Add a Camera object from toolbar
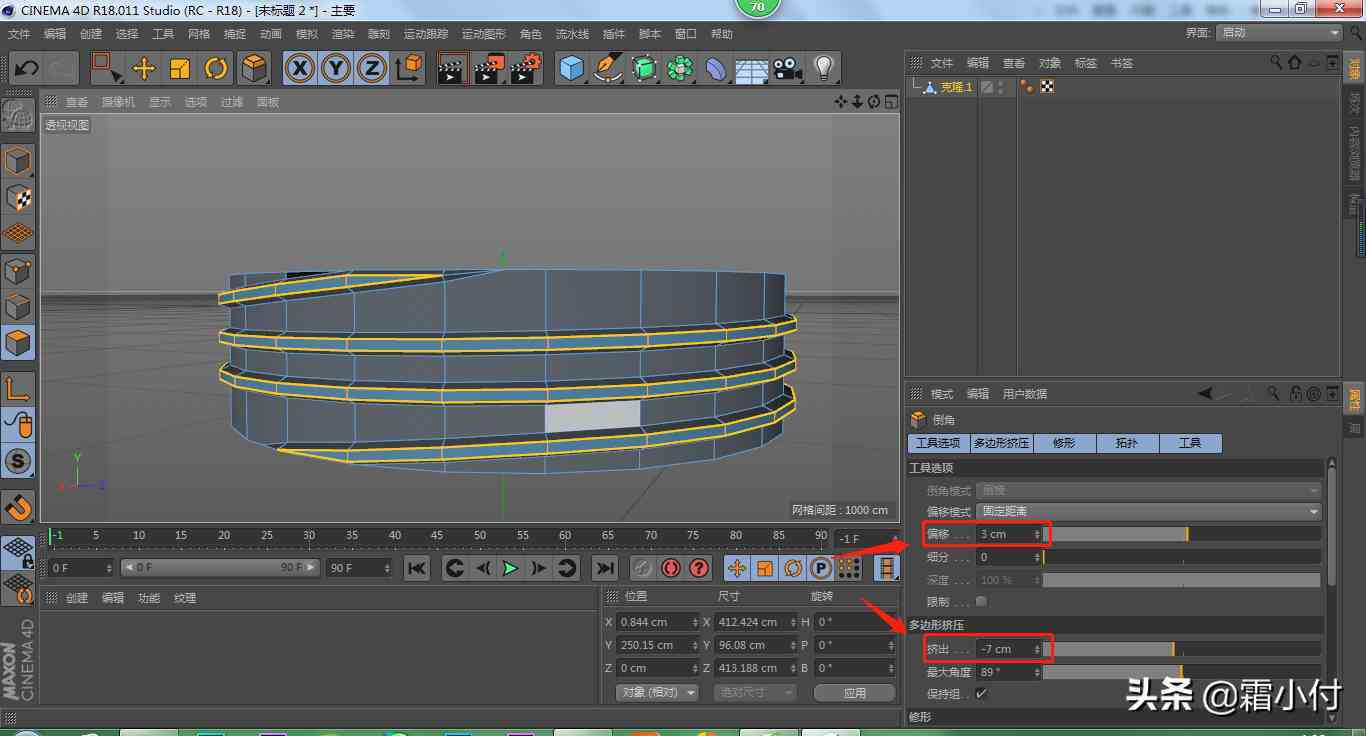 click(x=787, y=68)
